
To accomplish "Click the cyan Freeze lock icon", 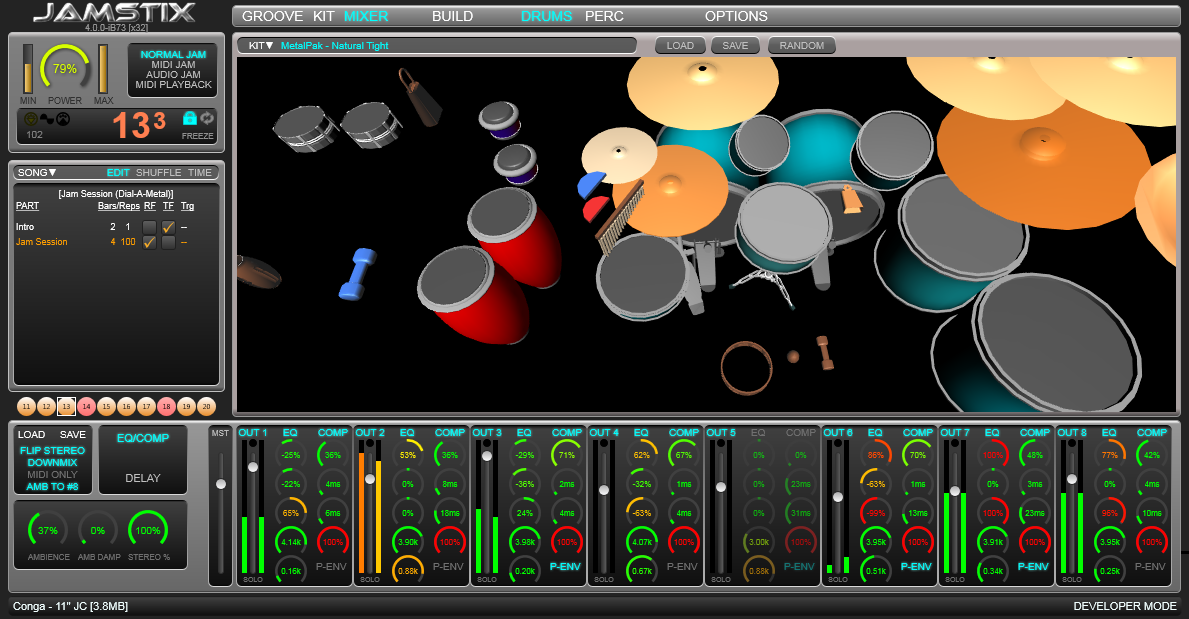I will pyautogui.click(x=189, y=119).
